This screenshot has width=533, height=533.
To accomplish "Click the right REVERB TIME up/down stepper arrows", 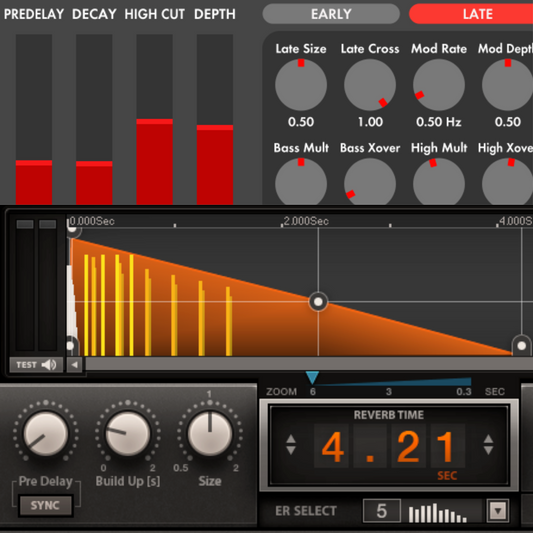I will coord(488,445).
